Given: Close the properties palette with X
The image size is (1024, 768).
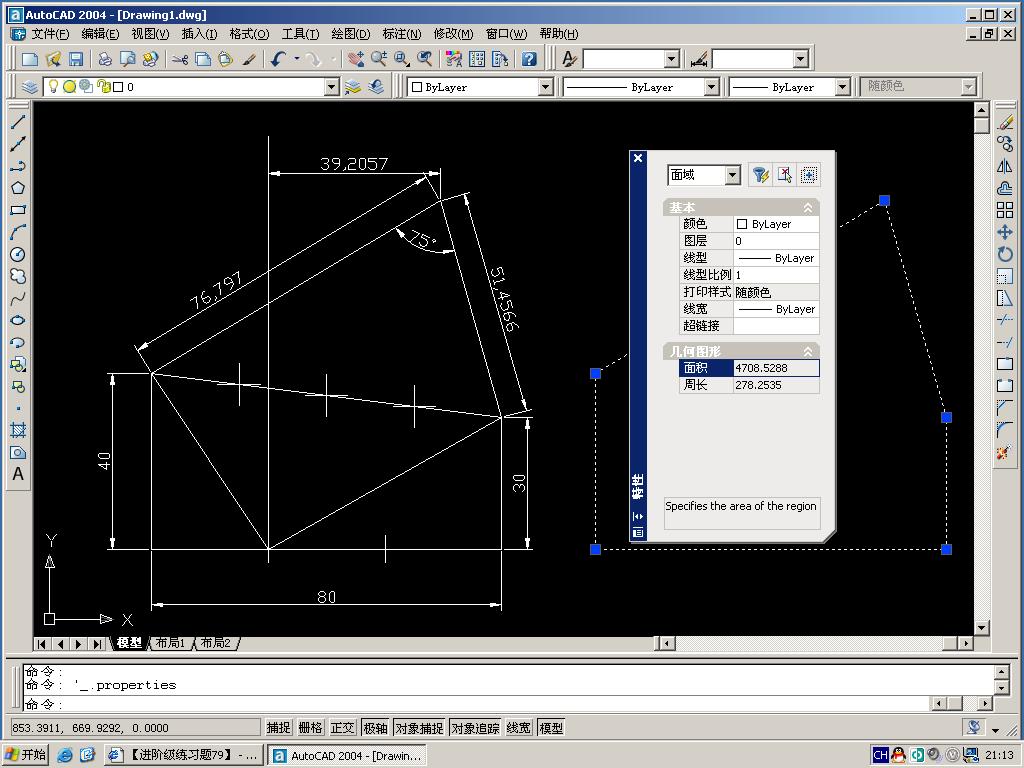Looking at the screenshot, I should click(638, 158).
